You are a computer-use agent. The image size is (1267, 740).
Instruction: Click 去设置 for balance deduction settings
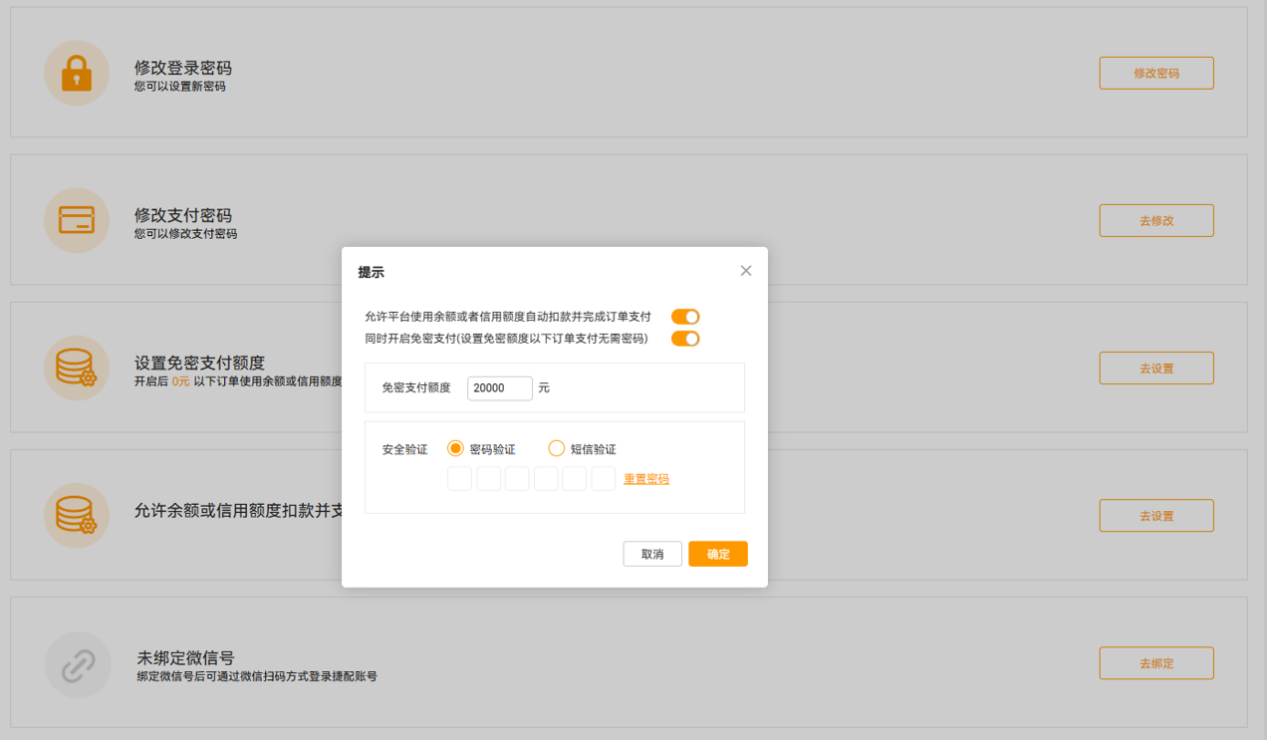pyautogui.click(x=1156, y=515)
